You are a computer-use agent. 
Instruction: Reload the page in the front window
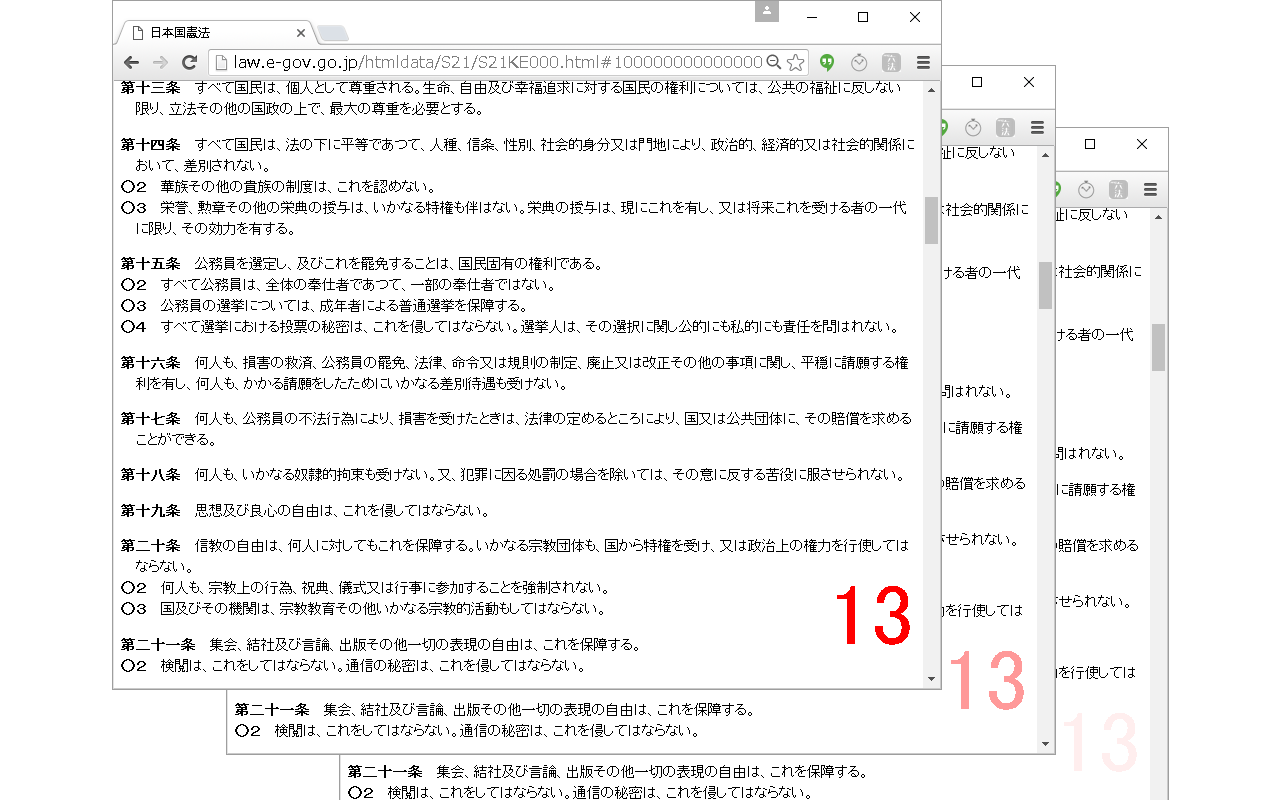point(189,62)
